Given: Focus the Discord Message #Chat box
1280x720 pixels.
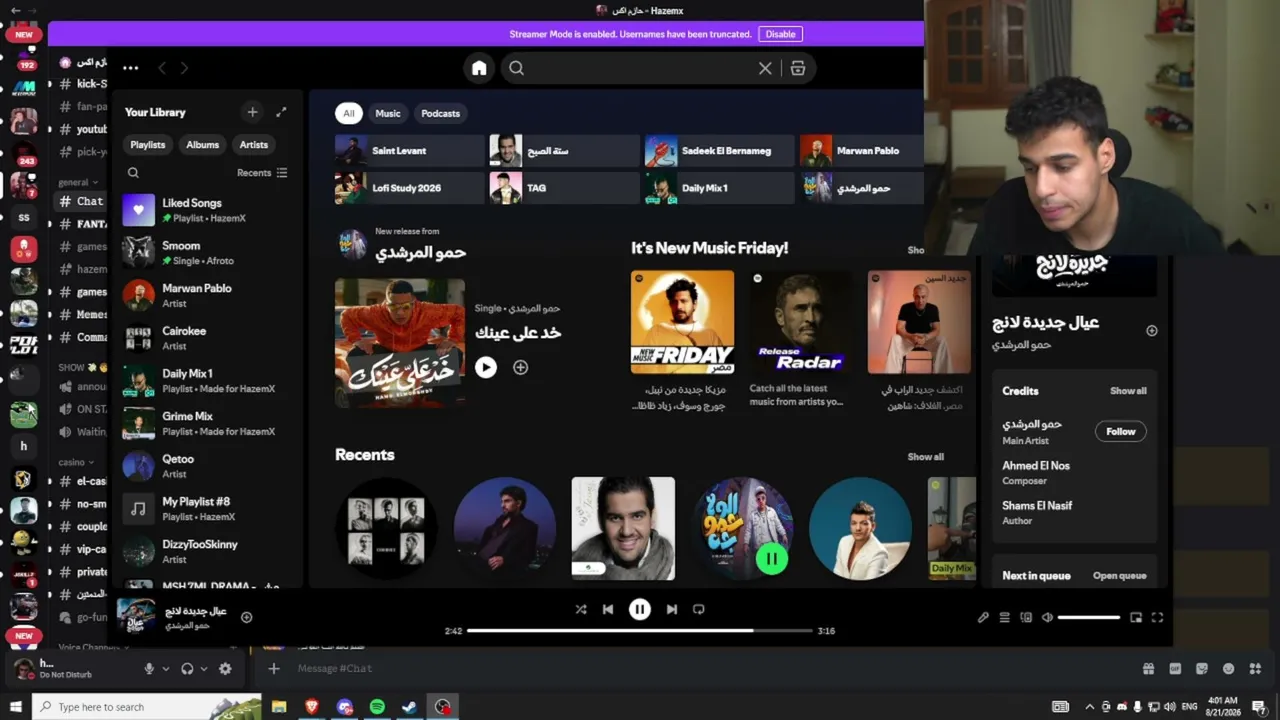Looking at the screenshot, I should (x=700, y=668).
